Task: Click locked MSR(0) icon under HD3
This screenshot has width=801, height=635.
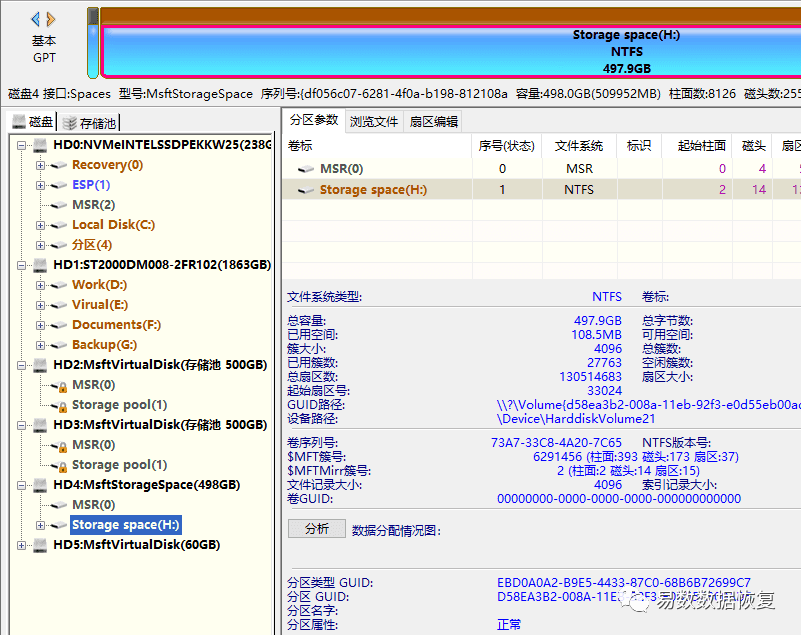Action: 60,446
